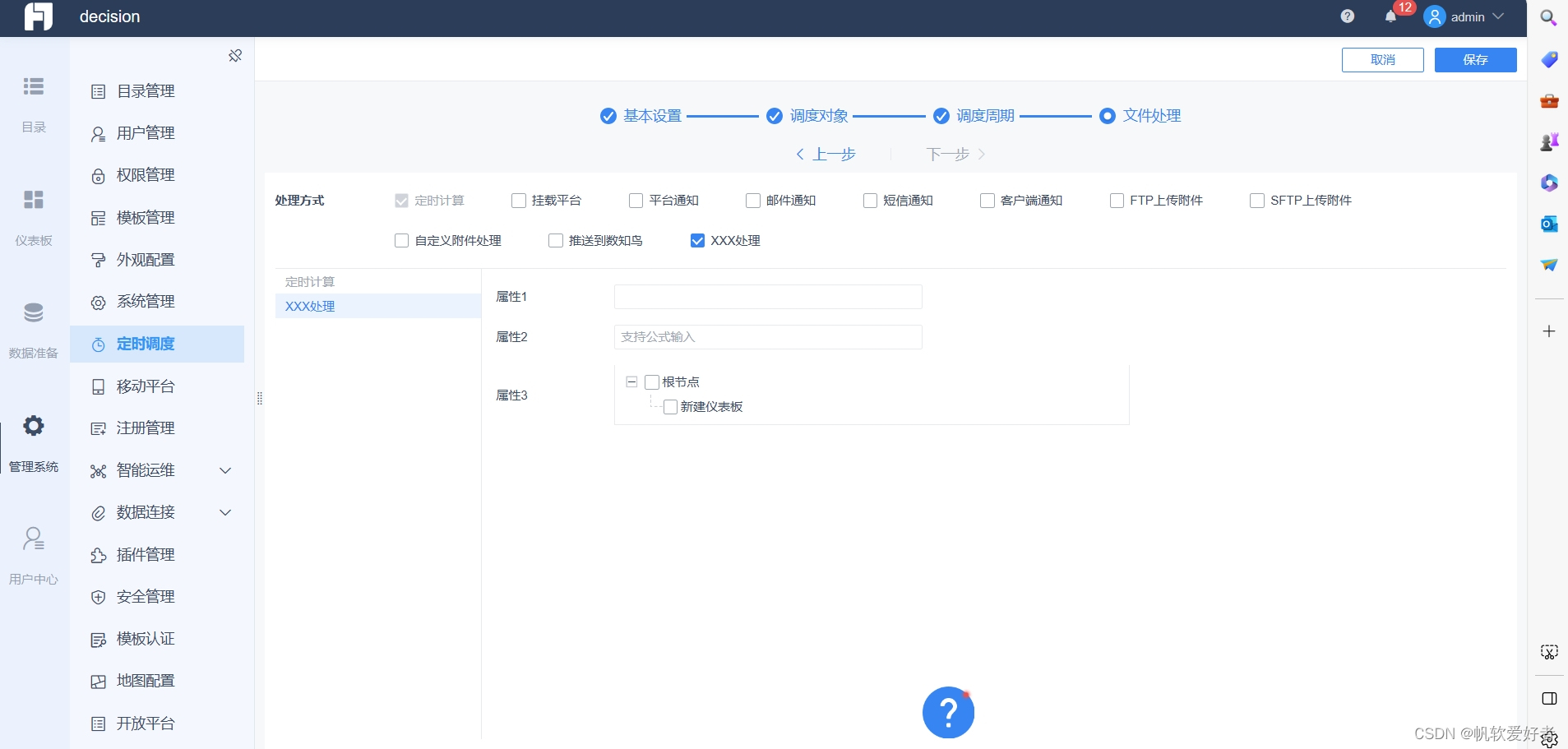The image size is (1568, 749).
Task: Click the chess piece games icon in browser sidebar
Action: tap(1549, 141)
